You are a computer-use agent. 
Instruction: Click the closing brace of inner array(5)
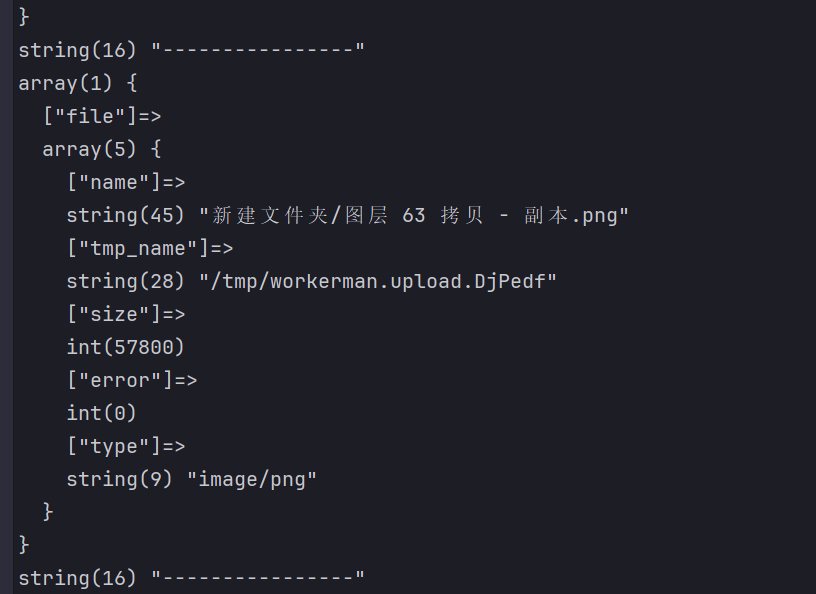(48, 512)
